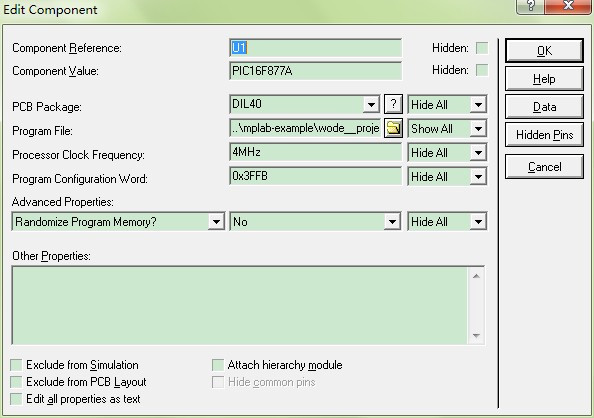Viewport: 594px width, 418px height.
Task: Toggle Hidden checkbox for Component Reference
Action: 482,48
